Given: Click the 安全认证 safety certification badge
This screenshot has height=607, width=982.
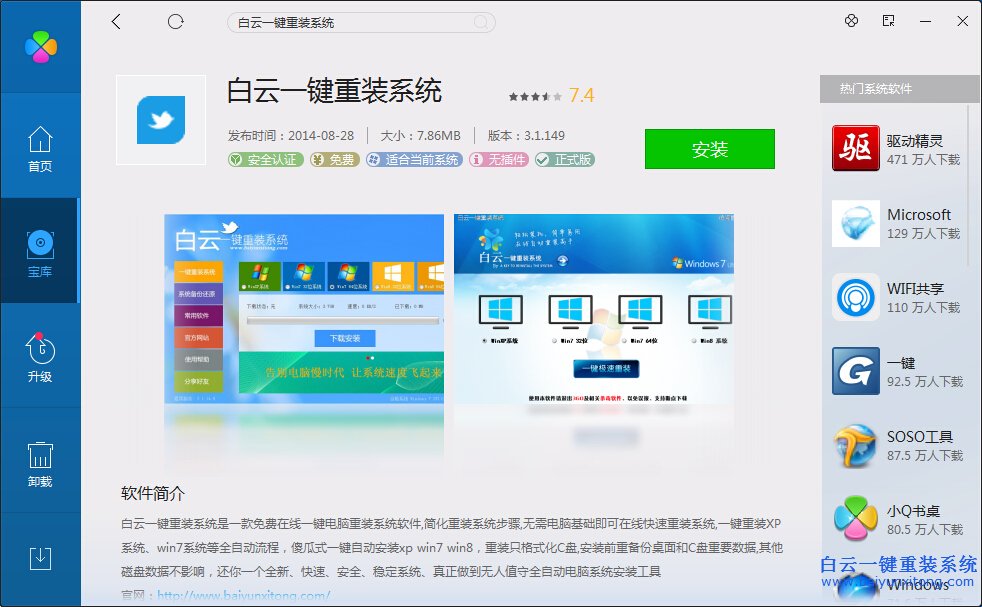Looking at the screenshot, I should click(265, 160).
